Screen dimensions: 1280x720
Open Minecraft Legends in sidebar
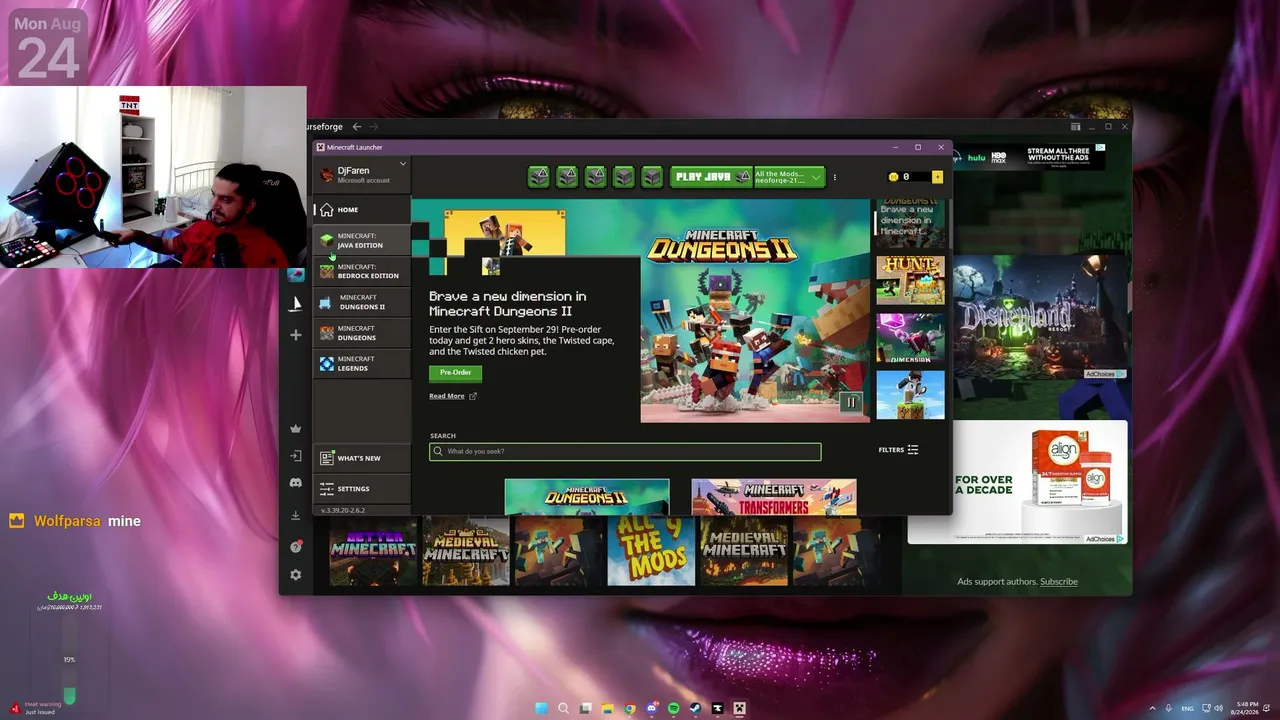[x=361, y=363]
